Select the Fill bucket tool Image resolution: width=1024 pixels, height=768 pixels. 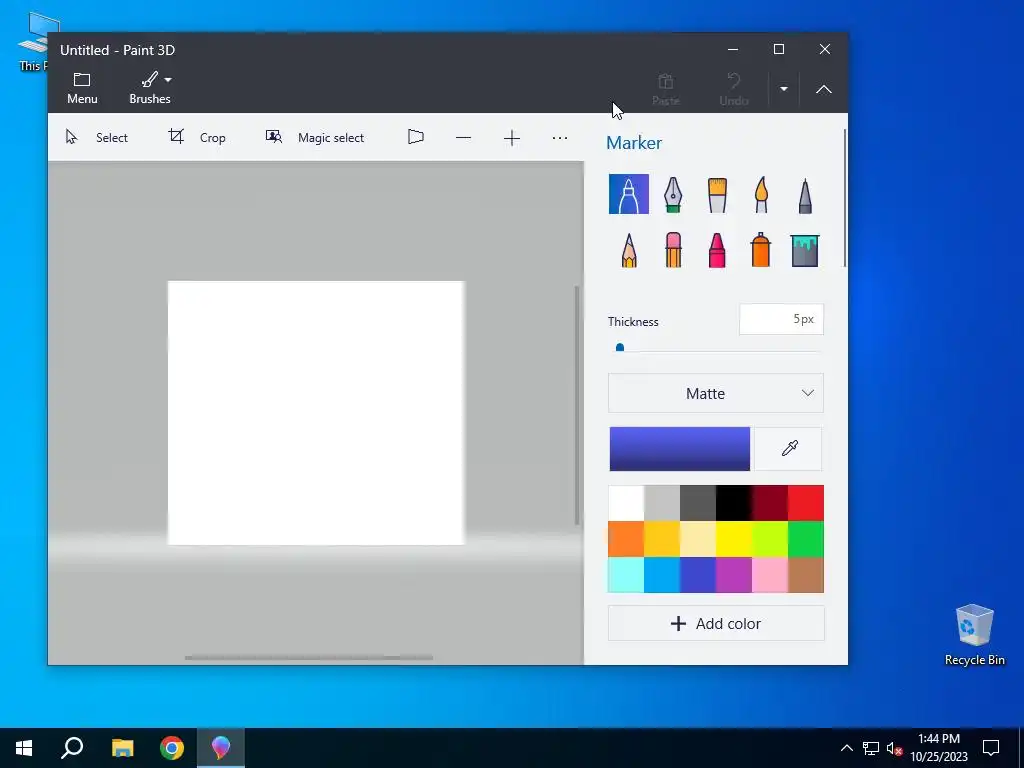pos(805,249)
